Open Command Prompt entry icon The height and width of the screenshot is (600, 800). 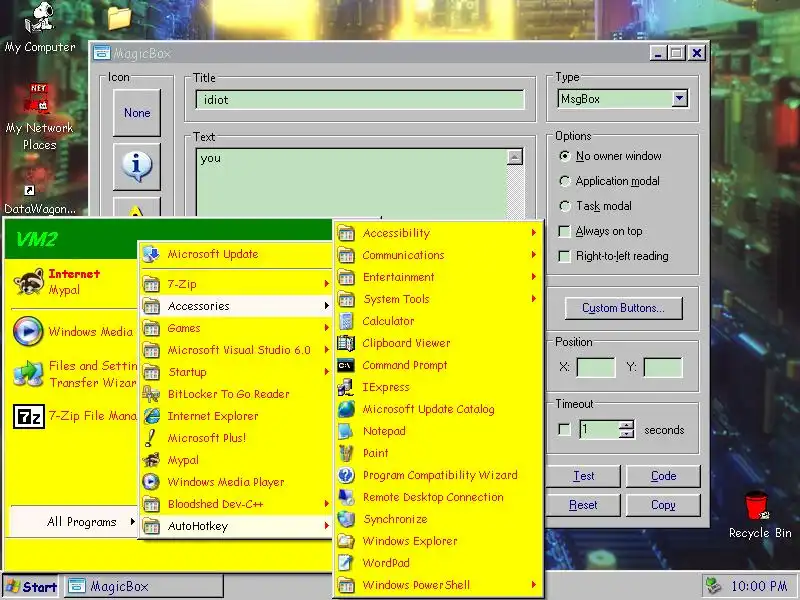[346, 365]
